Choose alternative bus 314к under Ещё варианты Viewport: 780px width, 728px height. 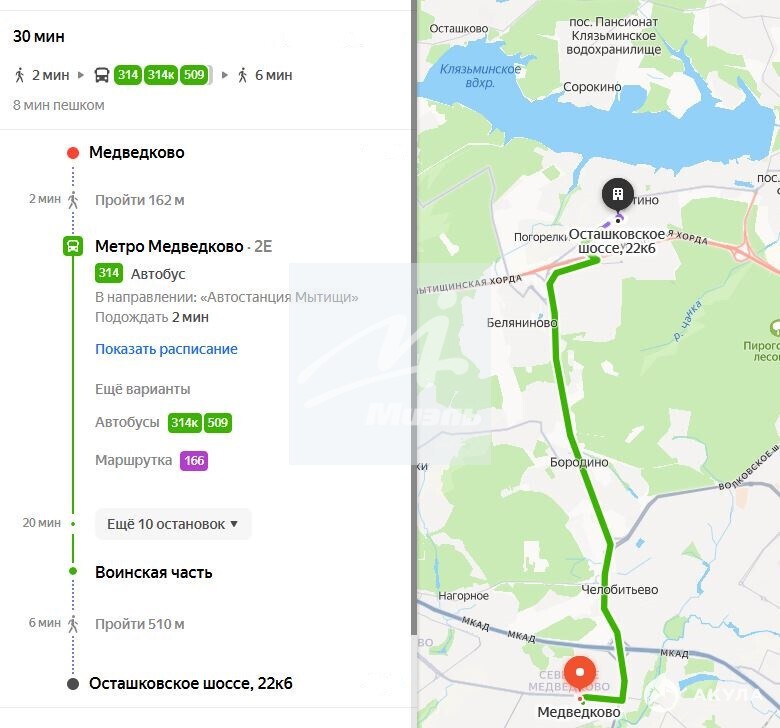point(185,423)
